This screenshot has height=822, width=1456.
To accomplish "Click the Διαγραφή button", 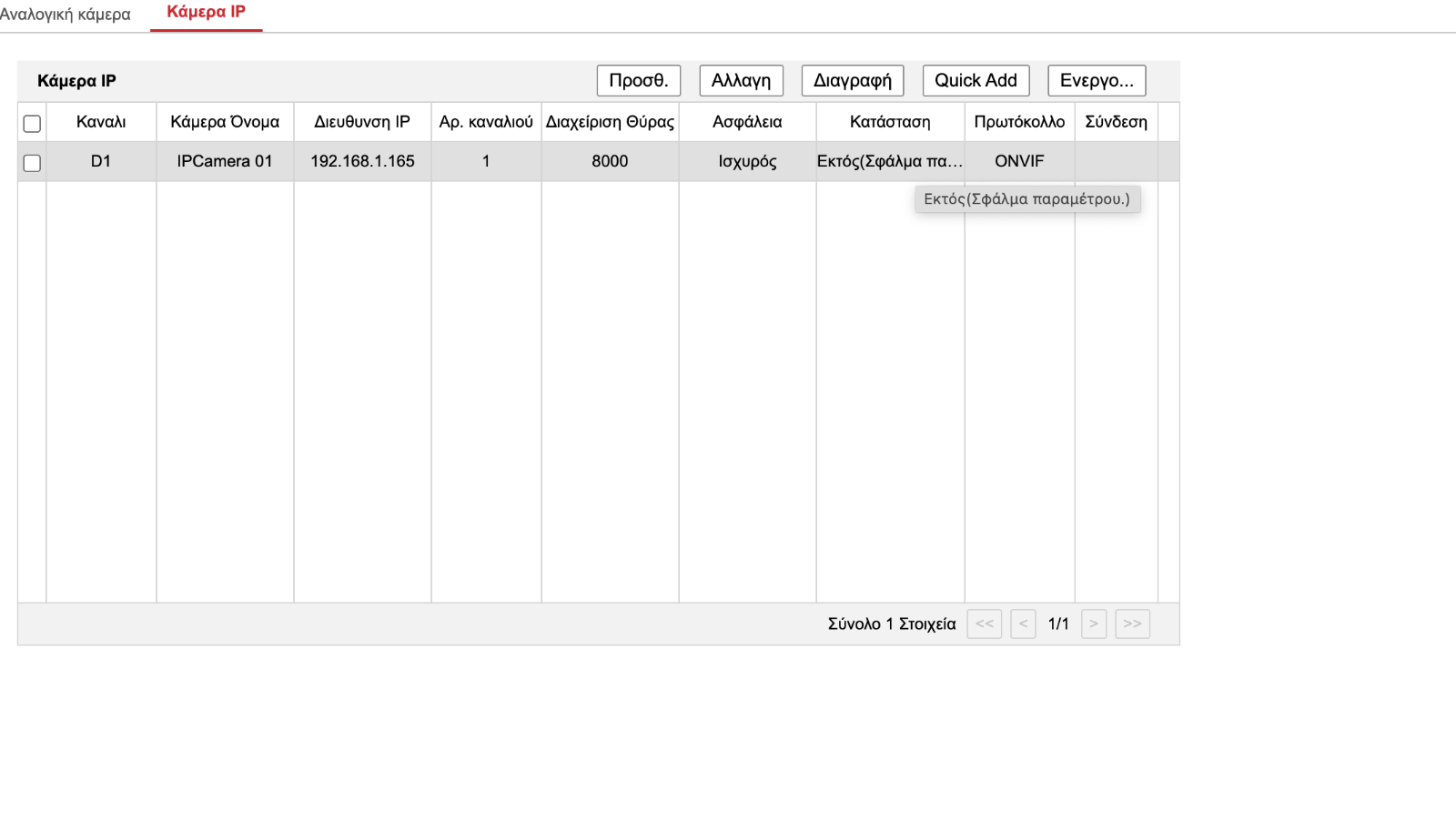I will tap(853, 80).
